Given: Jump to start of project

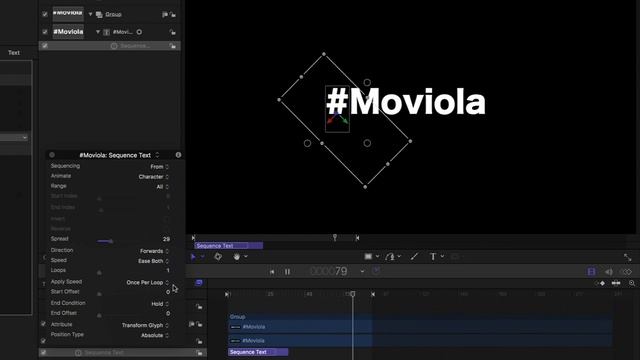Looking at the screenshot, I should tap(272, 272).
